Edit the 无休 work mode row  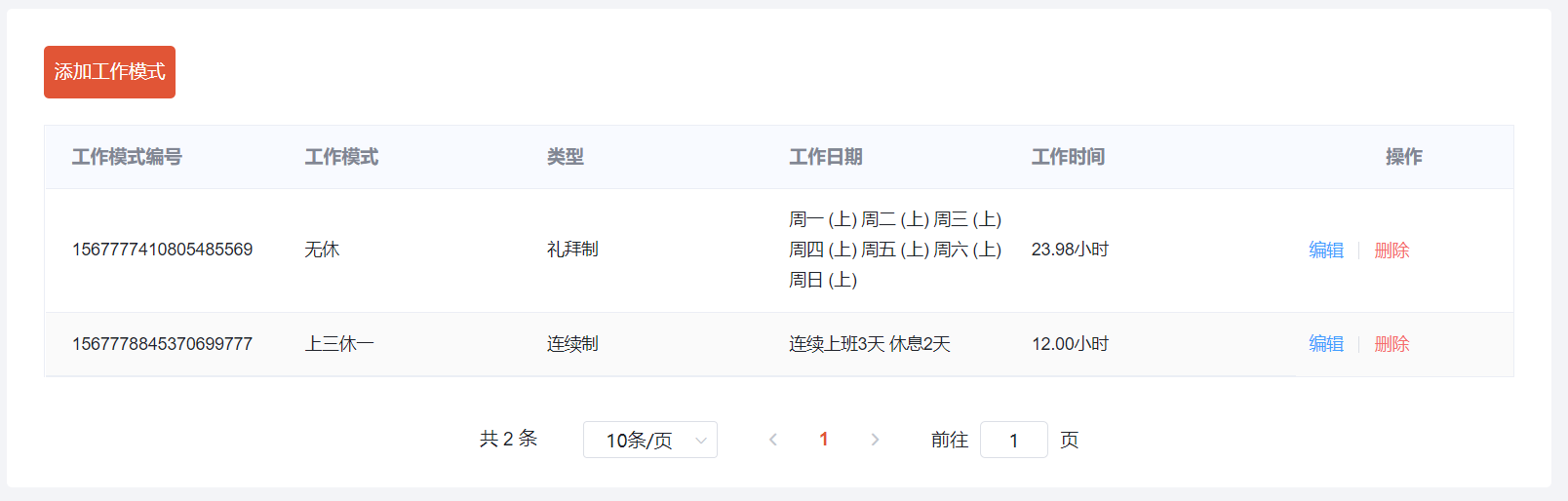[1326, 250]
